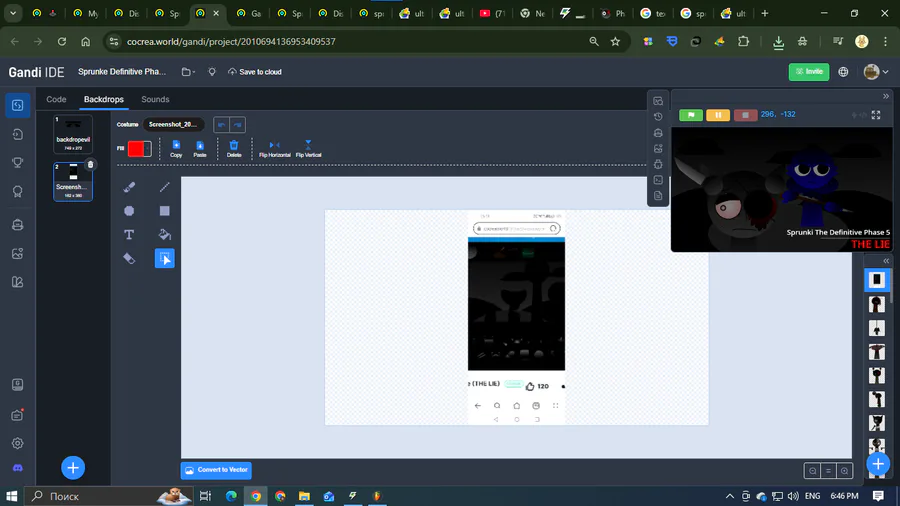
Task: Zoom out the paint canvas
Action: tap(812, 471)
